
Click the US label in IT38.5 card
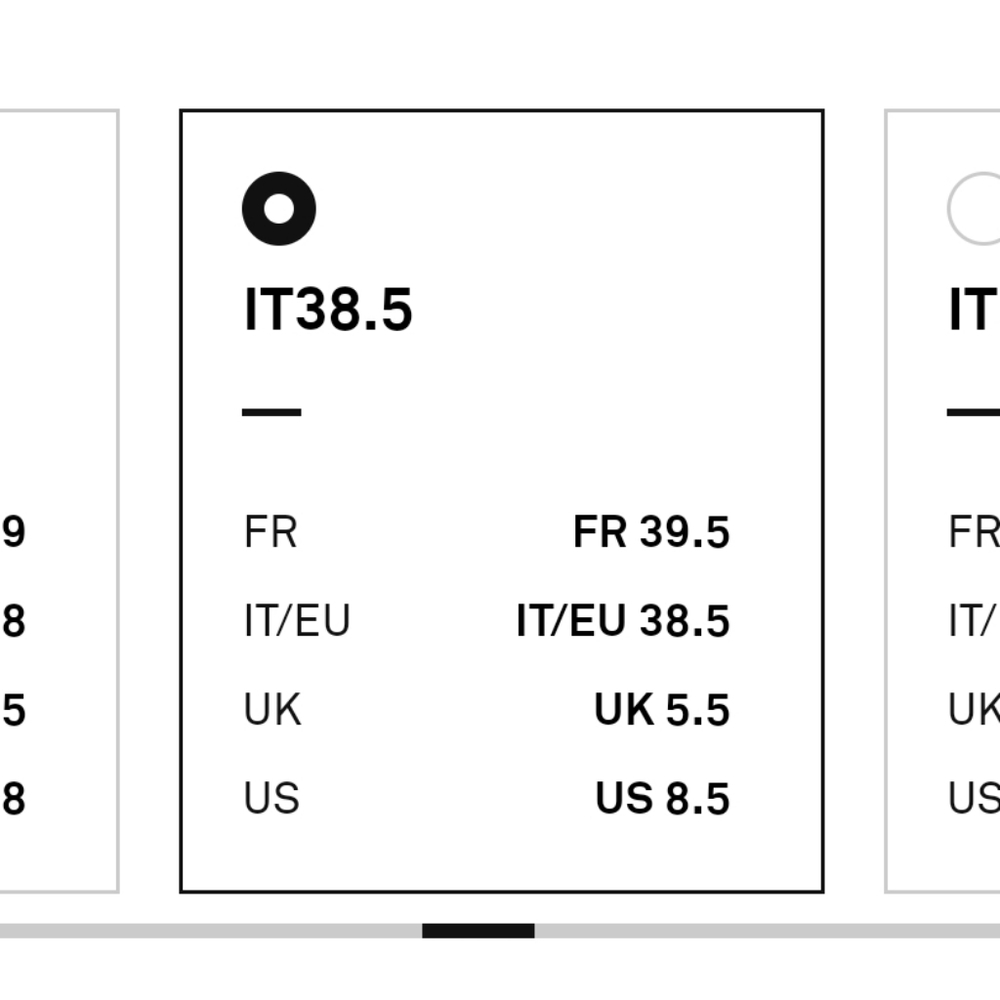coord(271,799)
